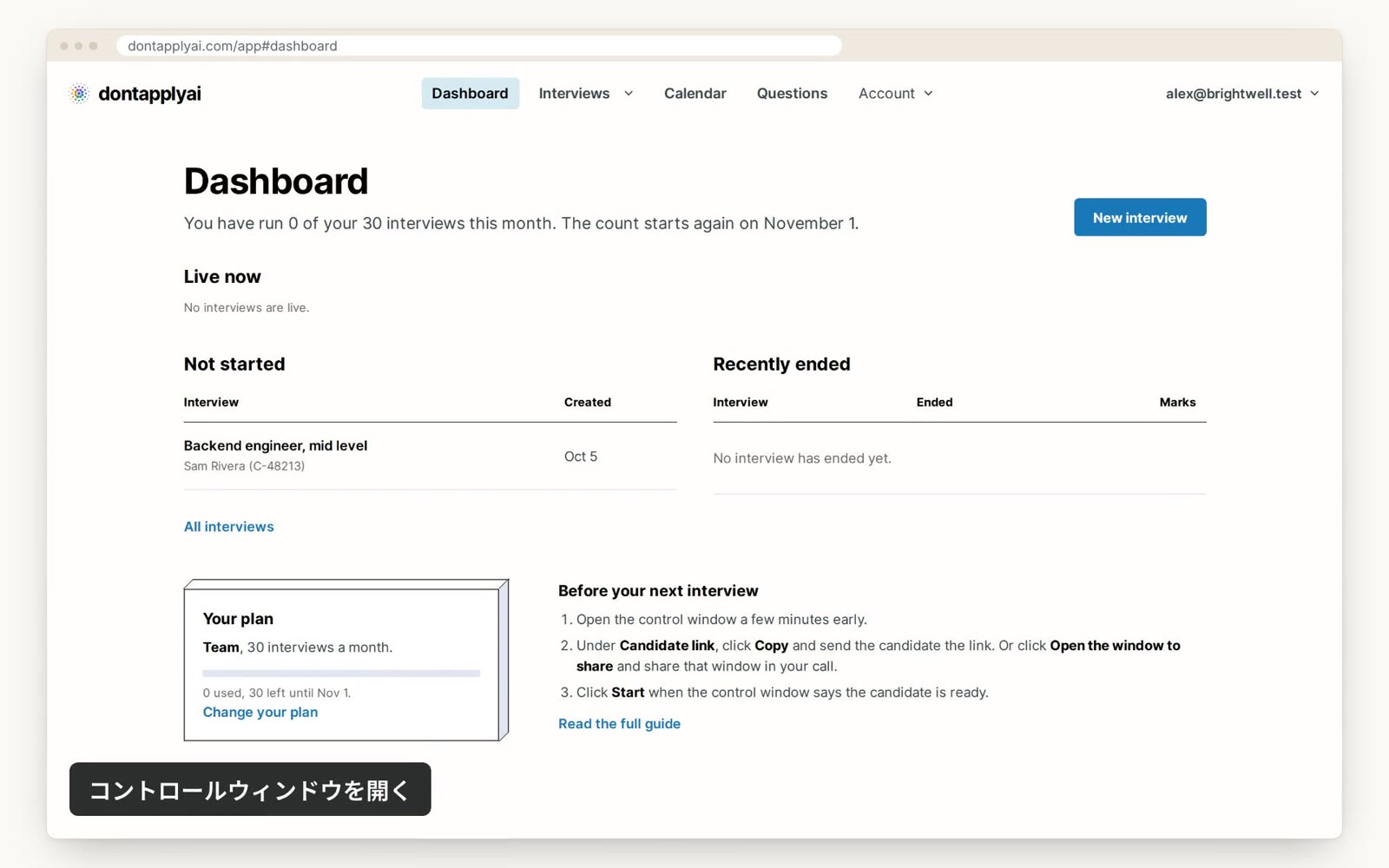Screen dimensions: 1389x868
Task: Click the Oct 5 created date
Action: click(581, 457)
